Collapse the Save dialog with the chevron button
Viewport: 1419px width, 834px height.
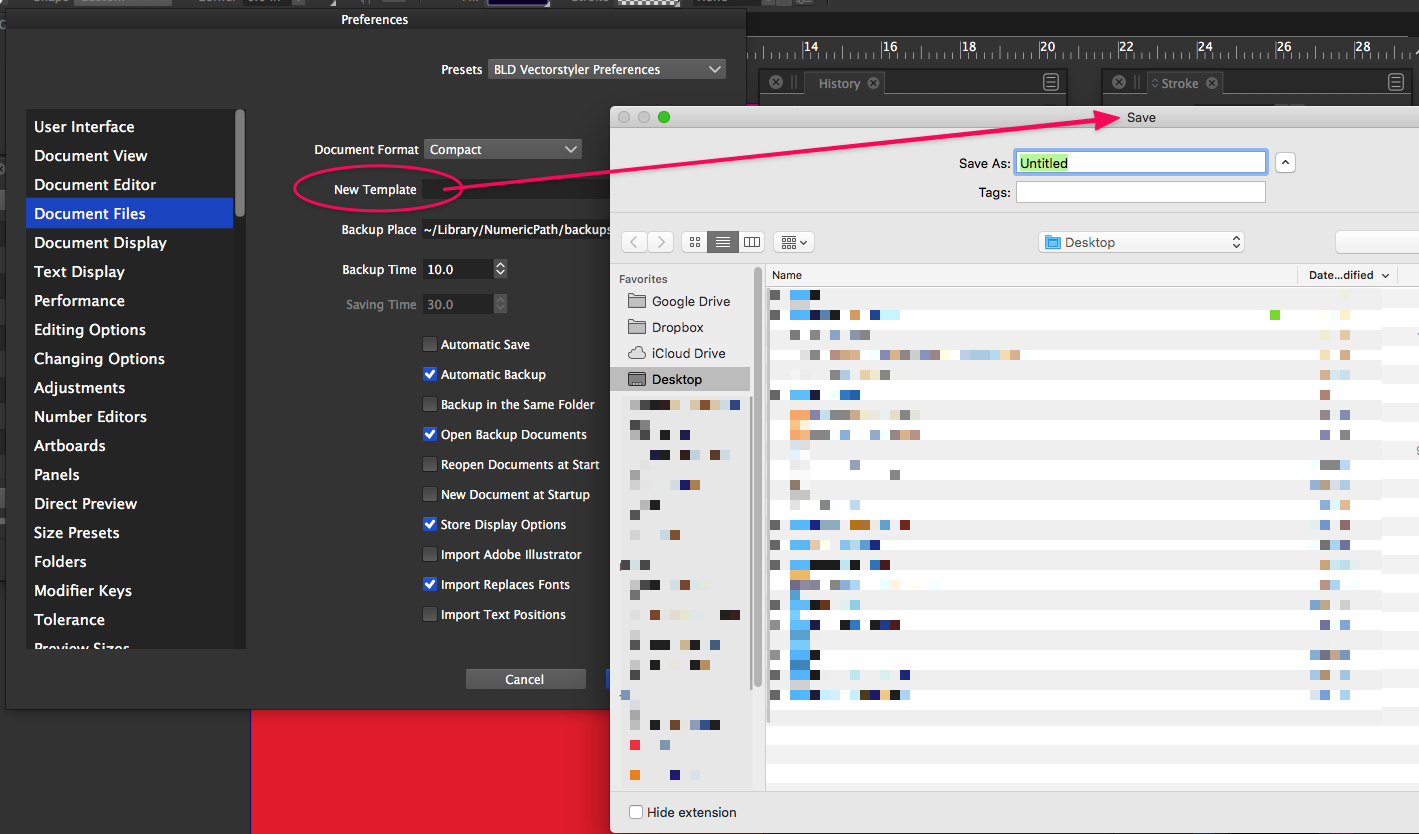[x=1286, y=163]
